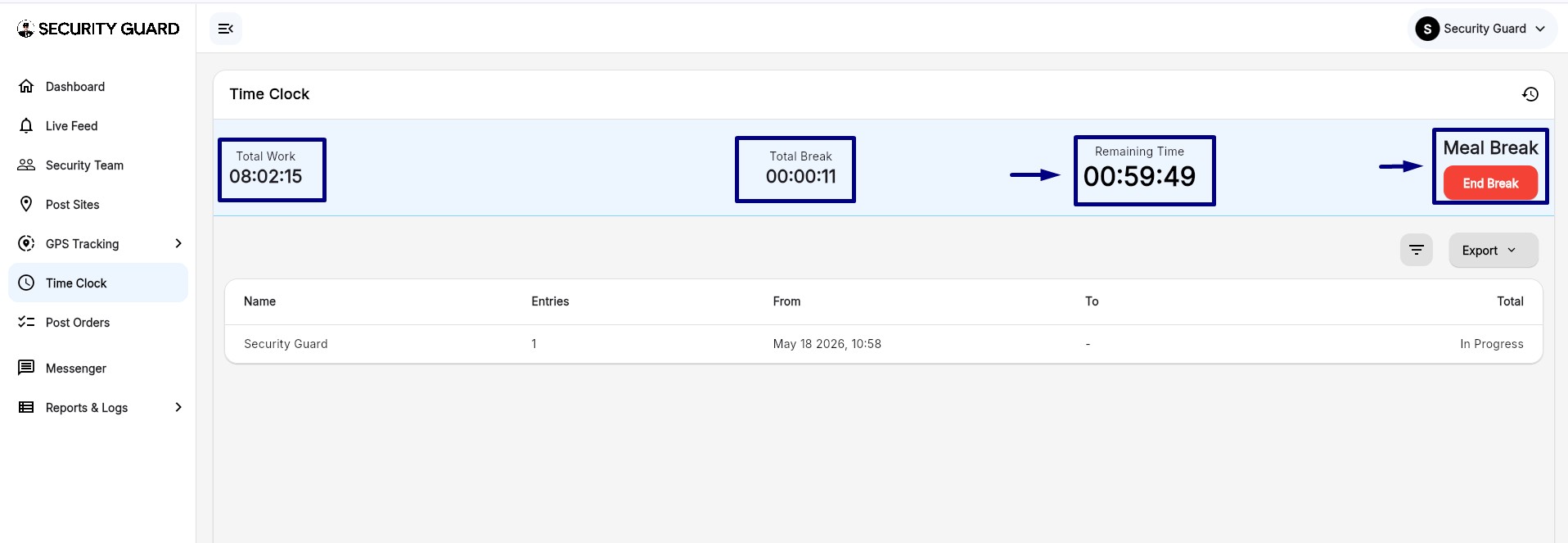Click the From column header

[786, 301]
